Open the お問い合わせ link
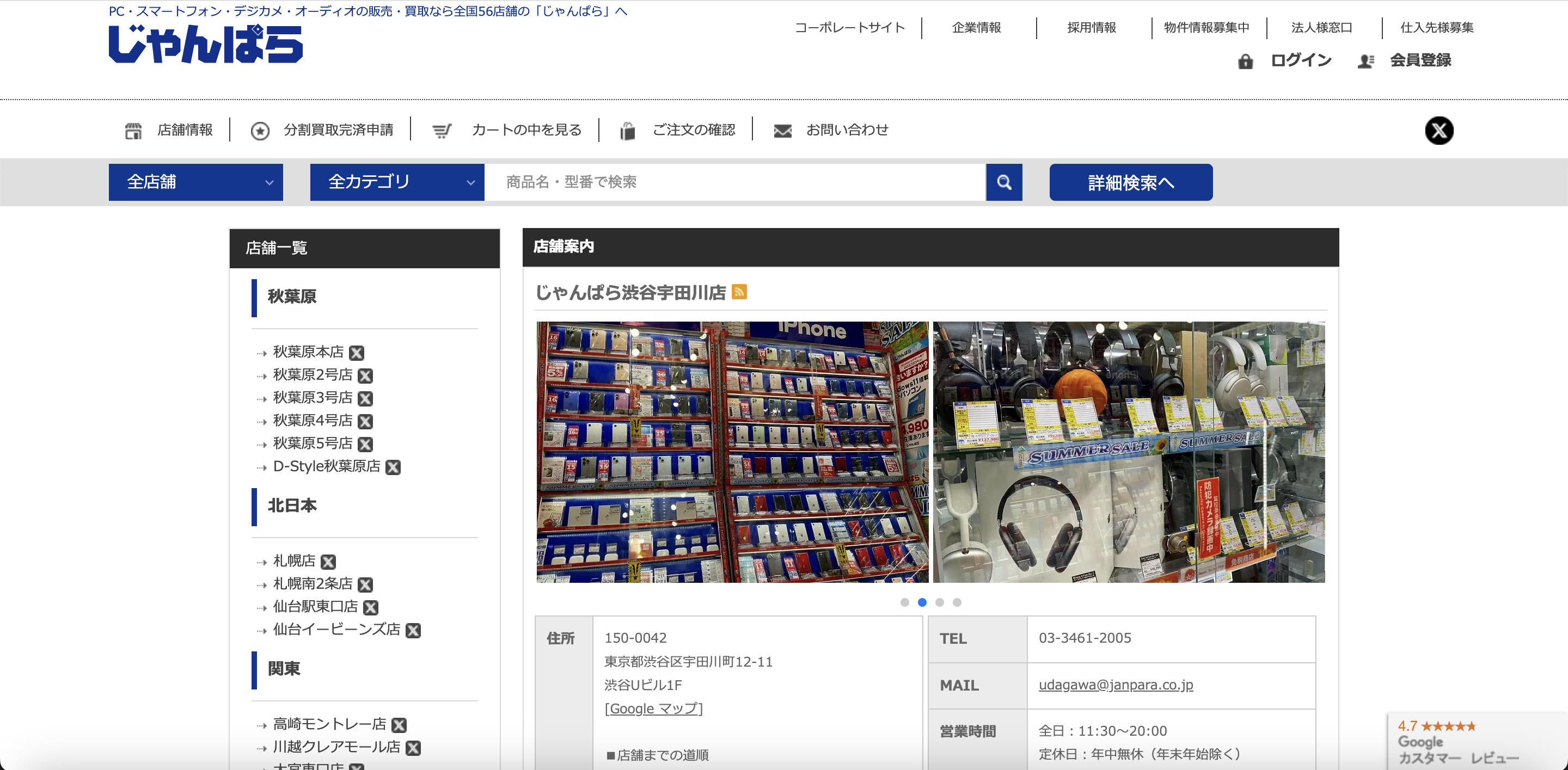Viewport: 1568px width, 770px height. (847, 130)
